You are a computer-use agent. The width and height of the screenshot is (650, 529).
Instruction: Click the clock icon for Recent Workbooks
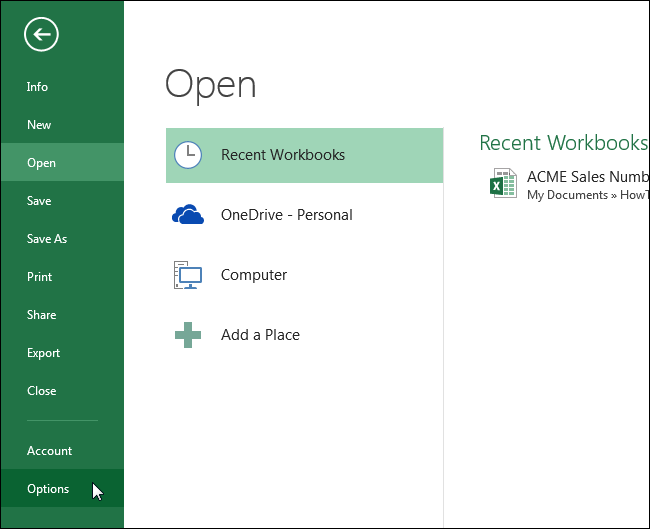(x=188, y=155)
